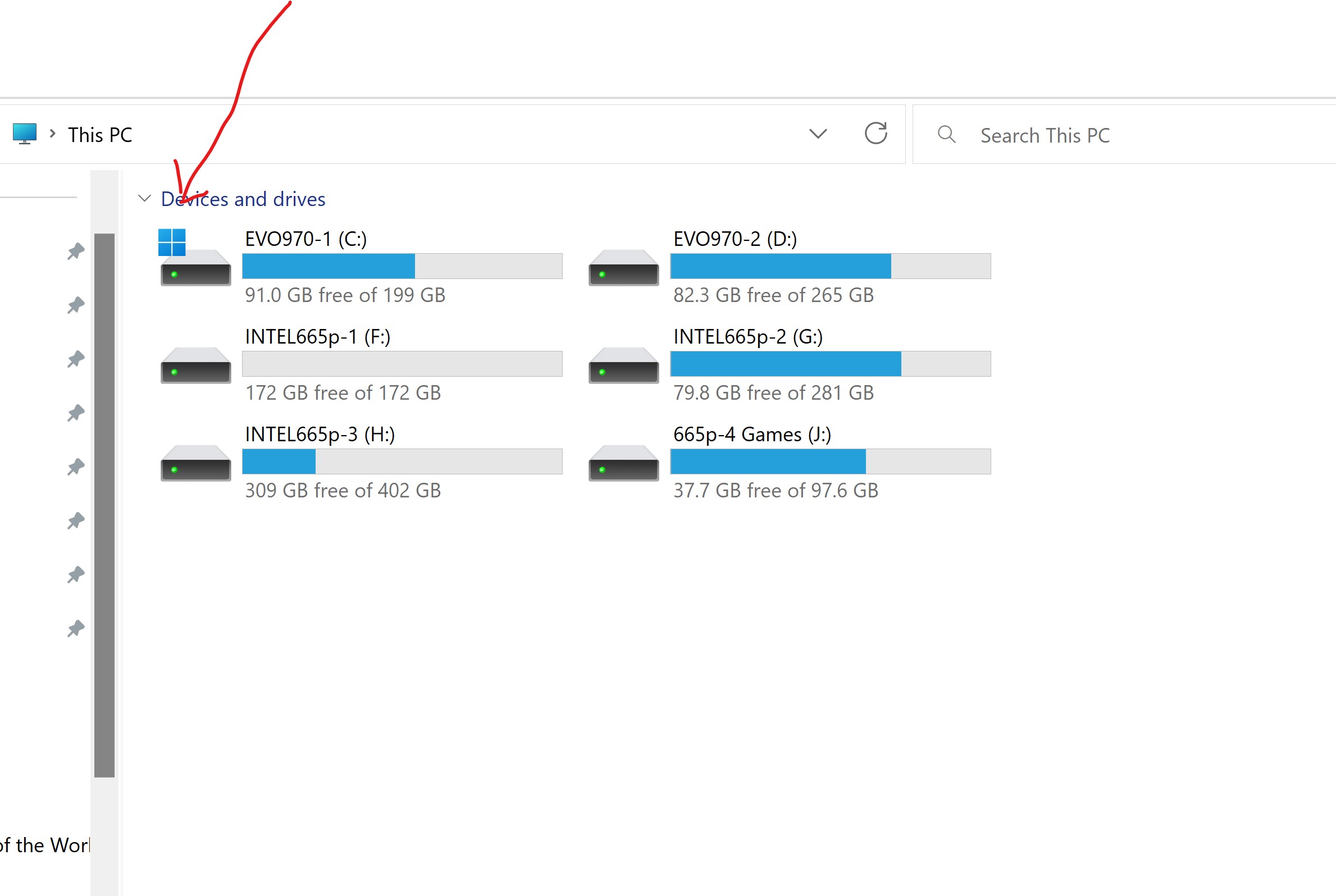
Task: Click the '172 GB free of 172 GB' text
Action: 343,392
